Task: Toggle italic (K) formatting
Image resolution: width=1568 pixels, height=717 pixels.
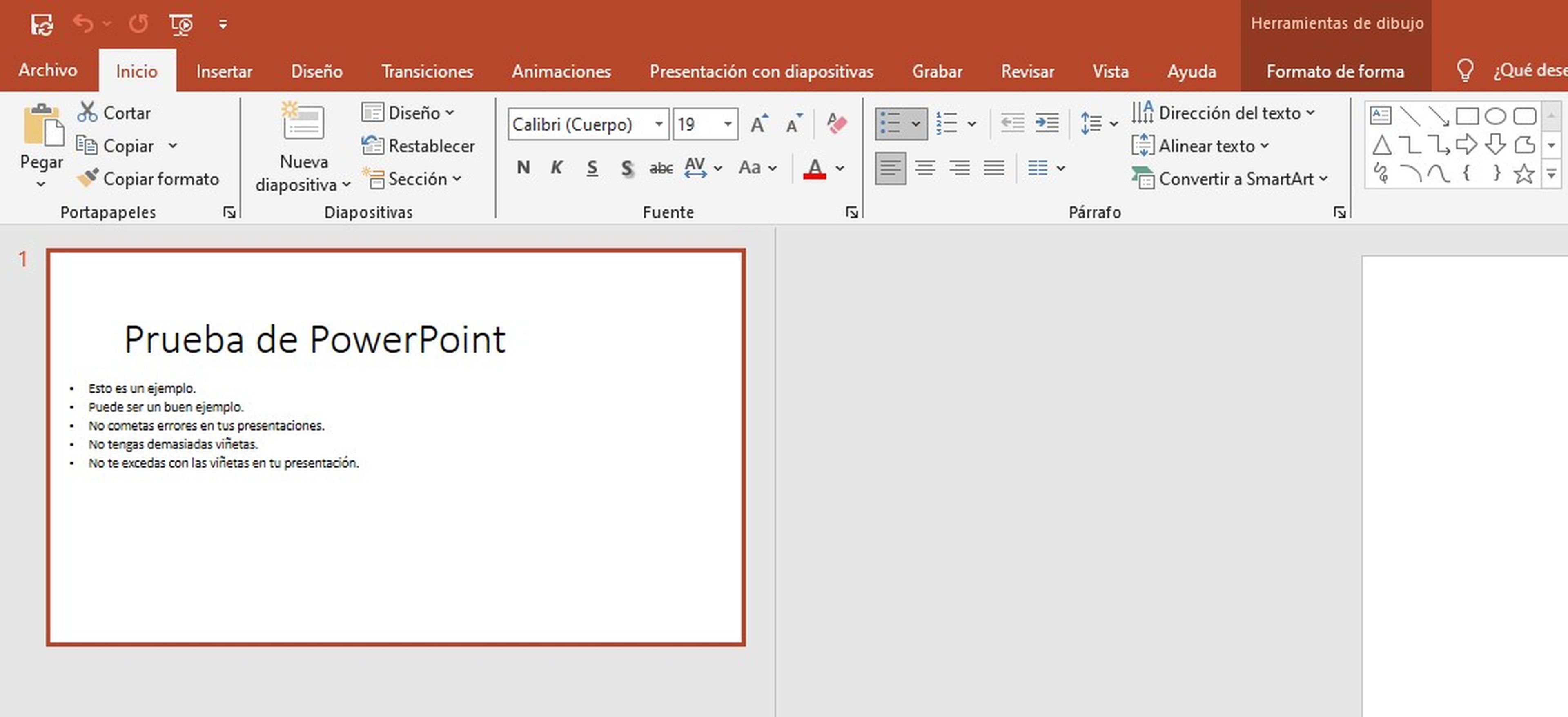Action: tap(556, 168)
